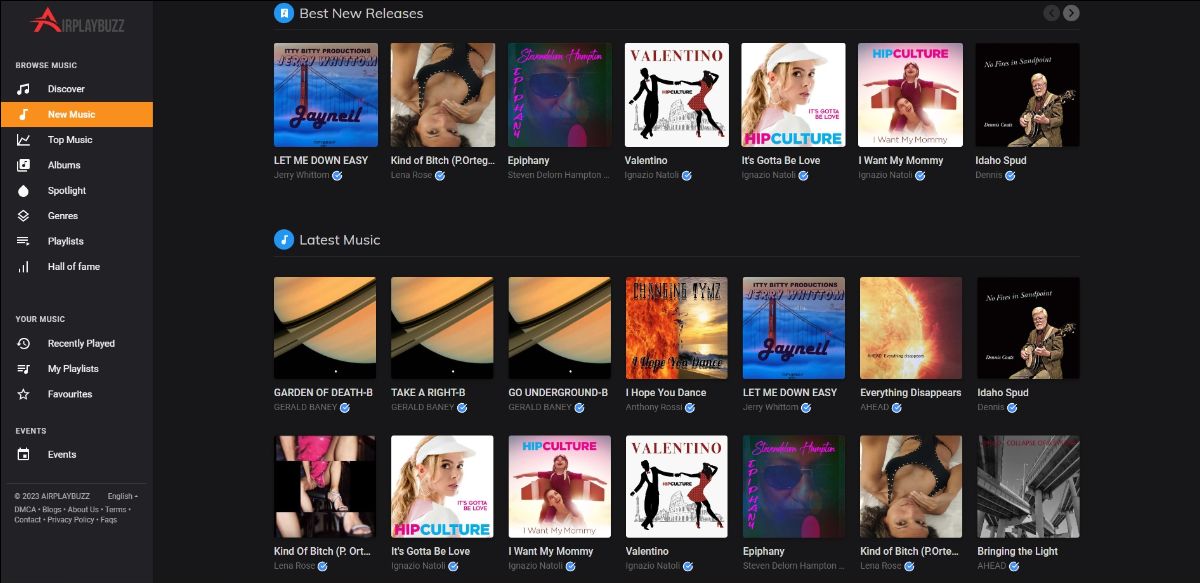Image resolution: width=1200 pixels, height=583 pixels.
Task: Click the My Playlists icon
Action: tap(24, 369)
